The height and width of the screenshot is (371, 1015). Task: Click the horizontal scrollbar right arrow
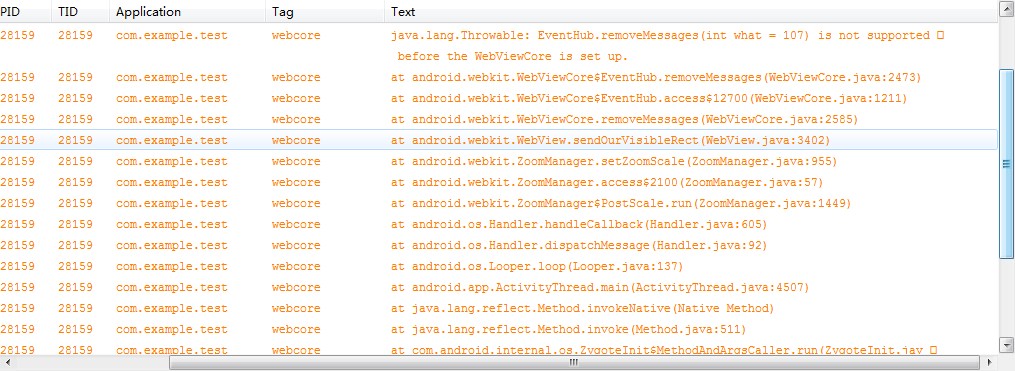(990, 363)
